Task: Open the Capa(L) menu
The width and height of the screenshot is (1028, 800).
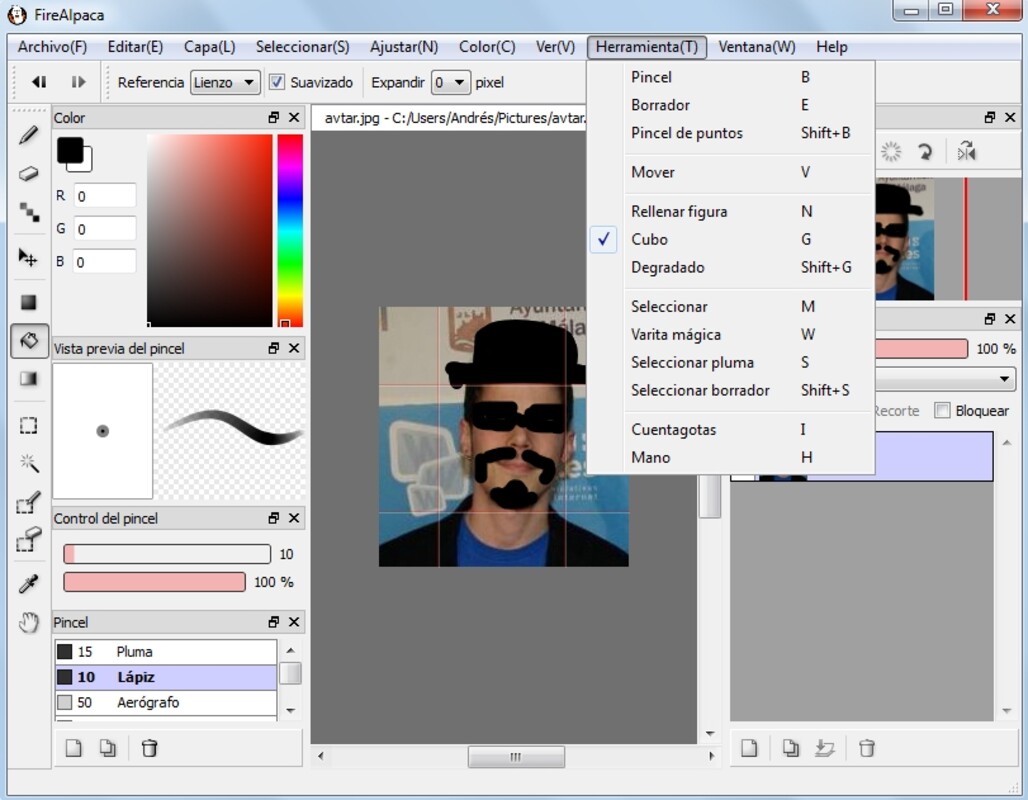Action: tap(209, 47)
